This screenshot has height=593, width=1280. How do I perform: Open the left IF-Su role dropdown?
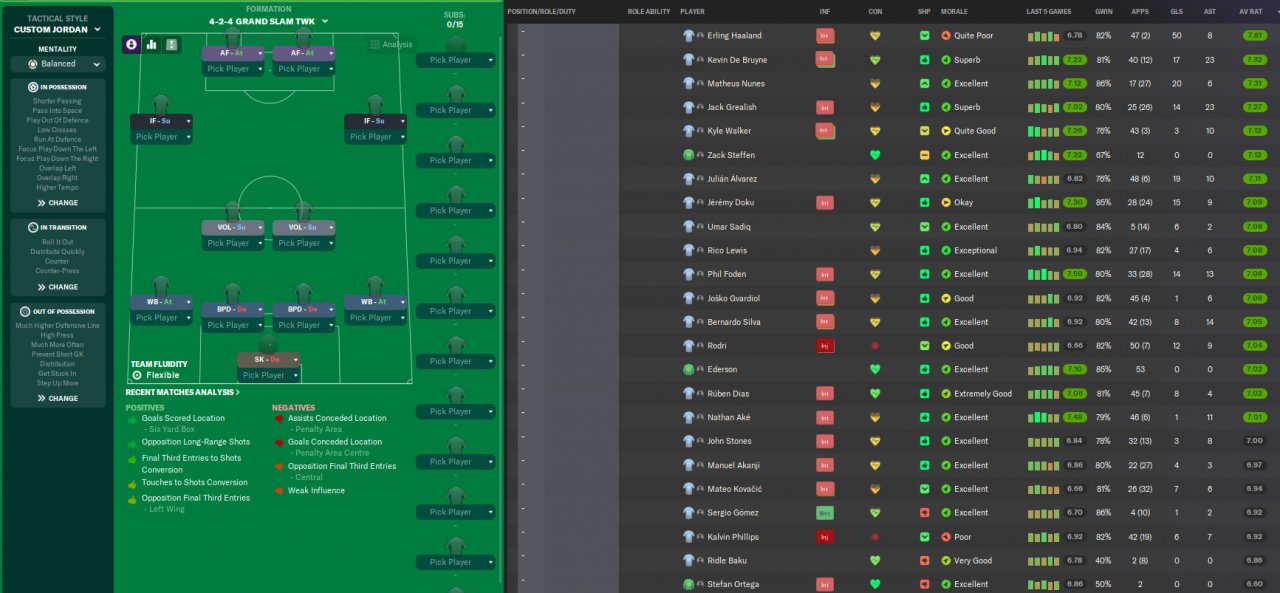coord(160,121)
